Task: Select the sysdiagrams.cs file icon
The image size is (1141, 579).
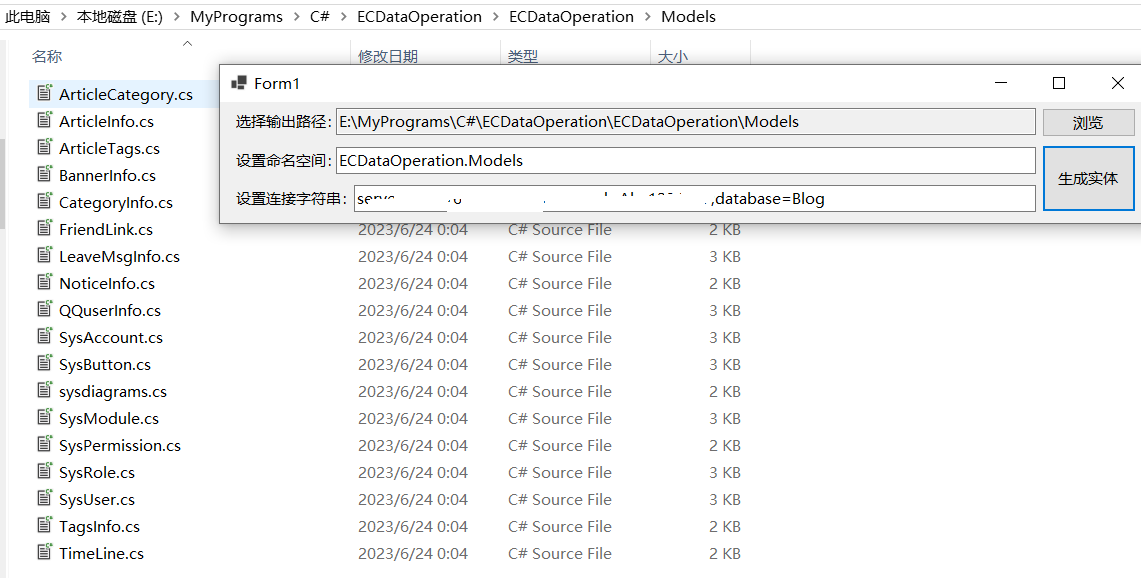Action: 45,389
